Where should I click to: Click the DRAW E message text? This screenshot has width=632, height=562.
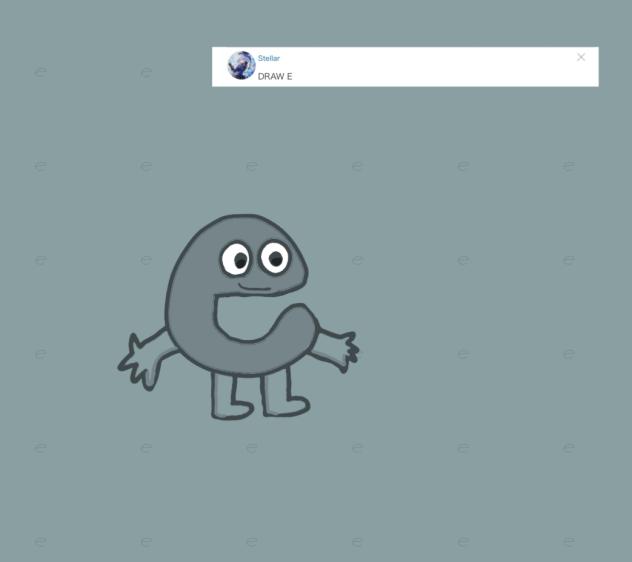[275, 76]
